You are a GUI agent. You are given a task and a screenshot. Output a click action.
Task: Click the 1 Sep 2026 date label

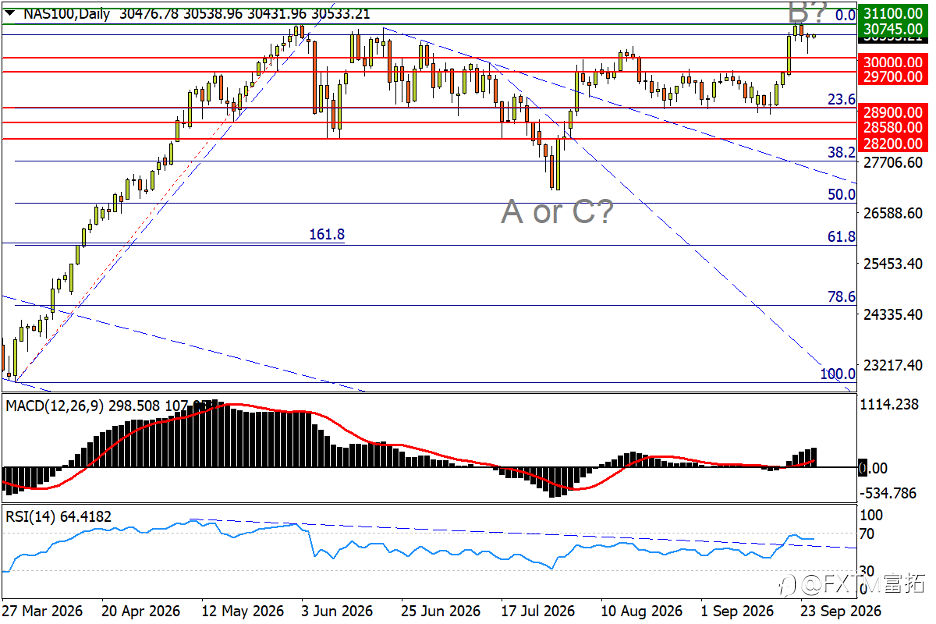click(x=737, y=611)
